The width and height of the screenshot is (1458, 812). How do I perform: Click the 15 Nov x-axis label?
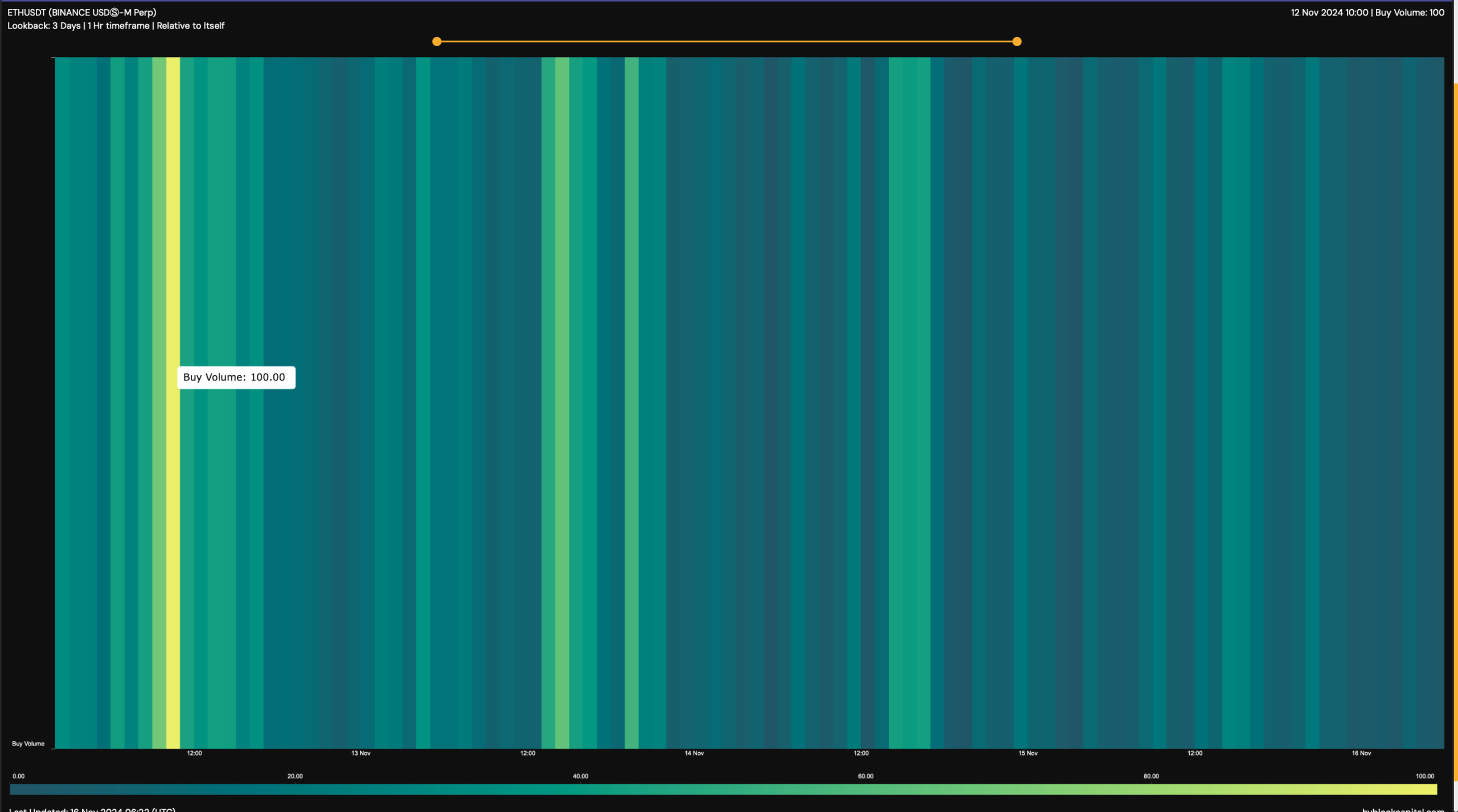point(1028,753)
